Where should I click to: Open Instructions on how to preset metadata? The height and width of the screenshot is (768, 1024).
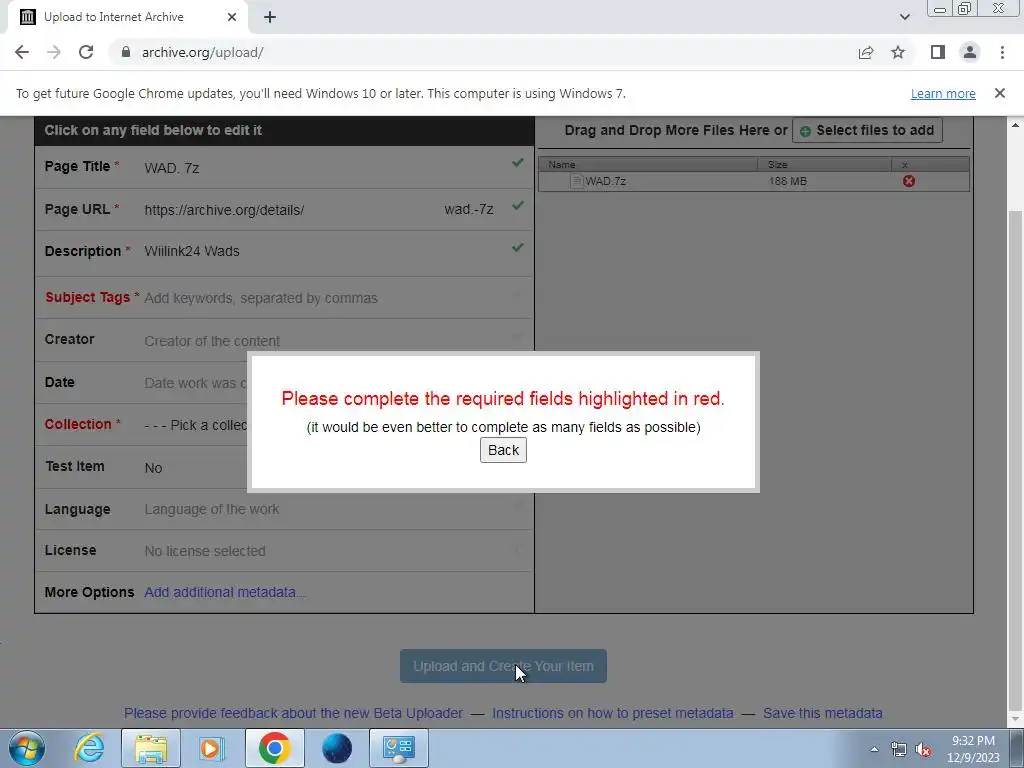(x=613, y=713)
